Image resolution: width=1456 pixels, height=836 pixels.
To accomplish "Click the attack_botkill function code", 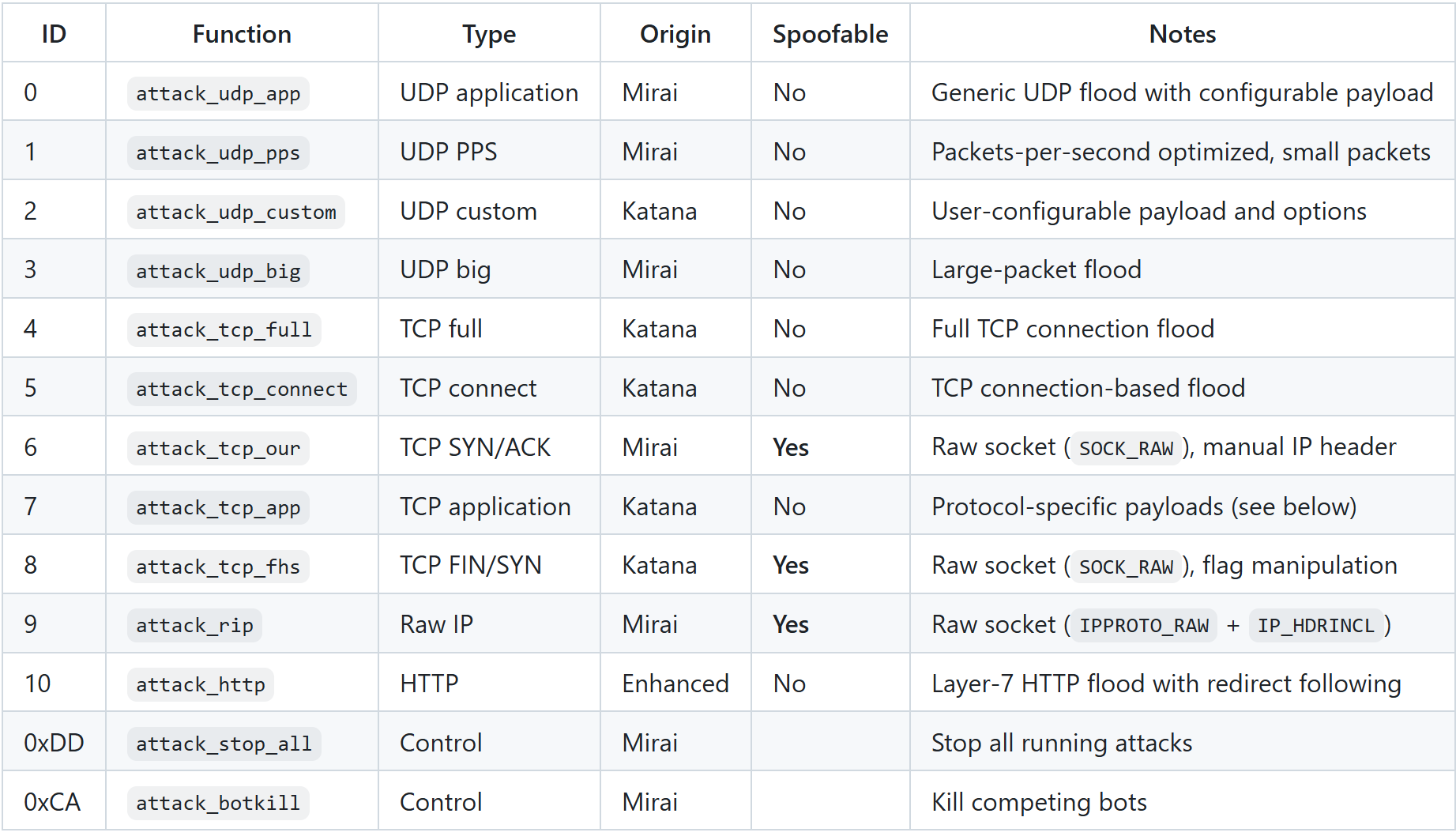I will pos(218,803).
